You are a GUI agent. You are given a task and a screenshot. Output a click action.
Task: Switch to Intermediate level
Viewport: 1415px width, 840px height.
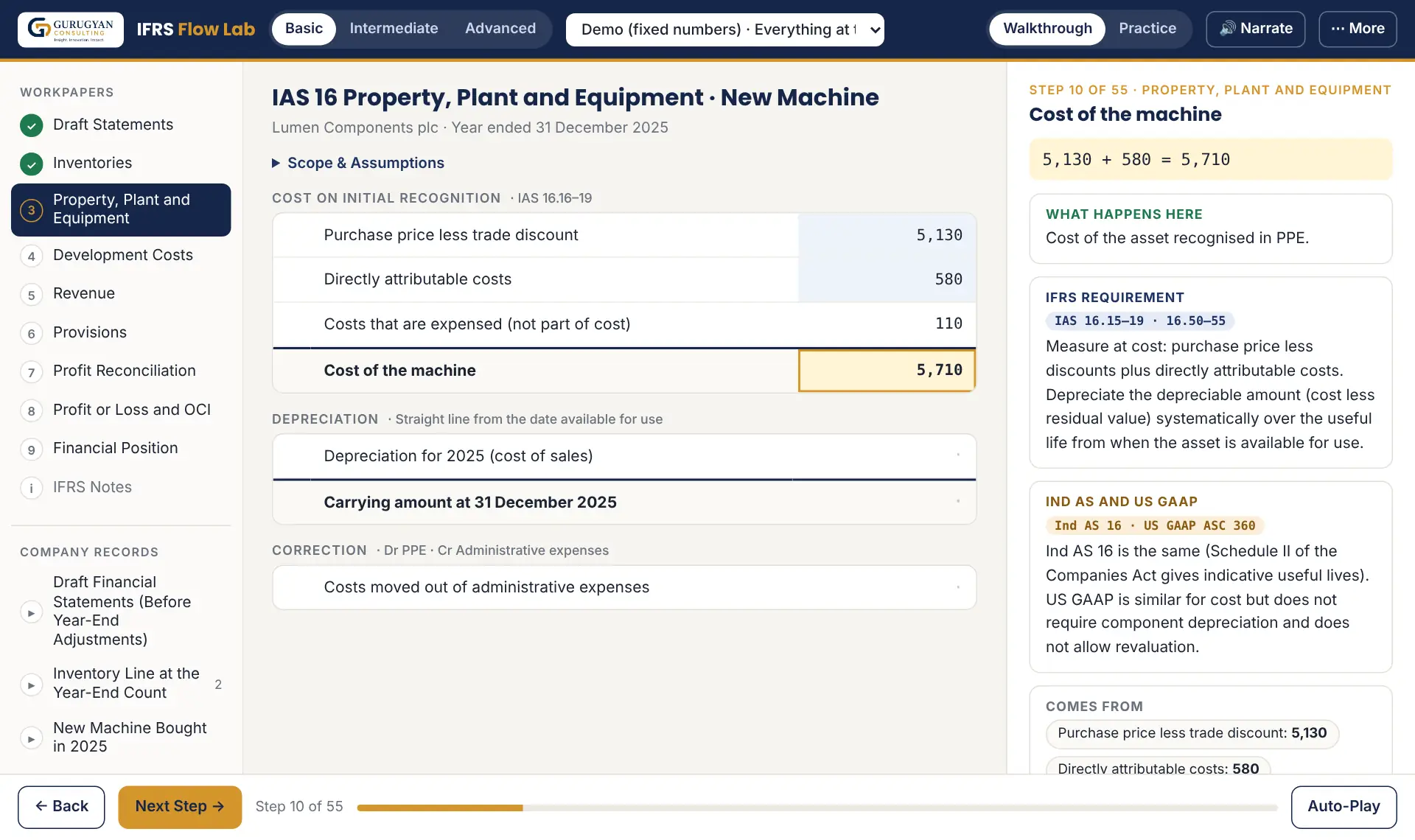tap(394, 29)
